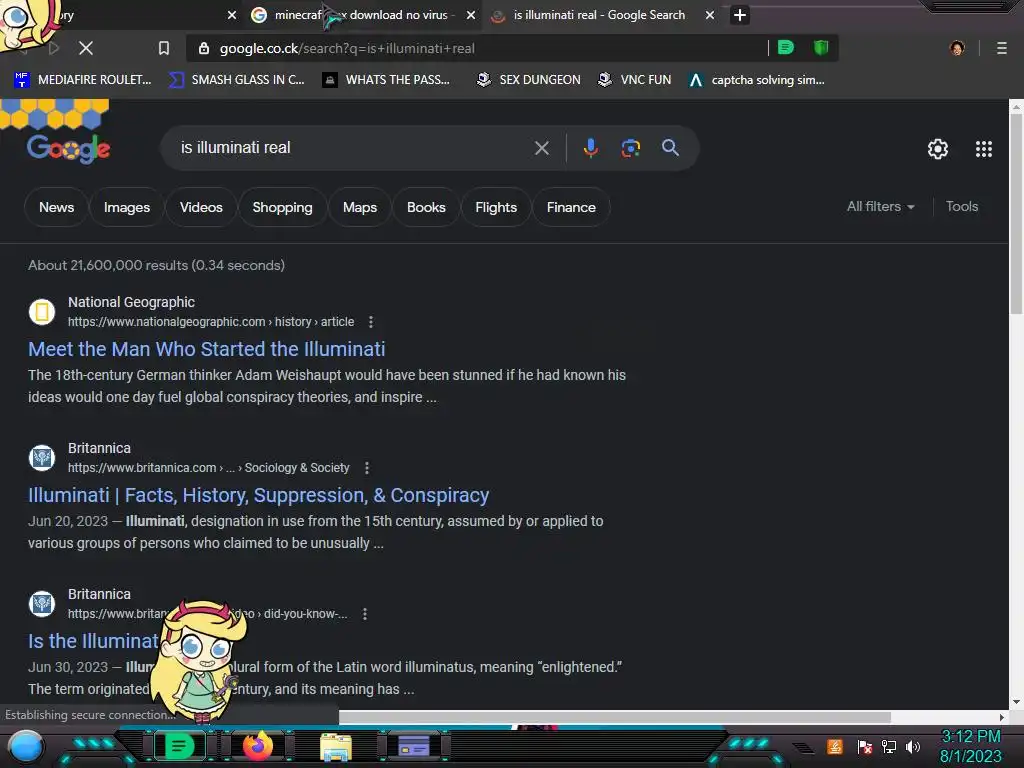Open the VNC FUN bookmark
The width and height of the screenshot is (1024, 768).
click(x=635, y=80)
